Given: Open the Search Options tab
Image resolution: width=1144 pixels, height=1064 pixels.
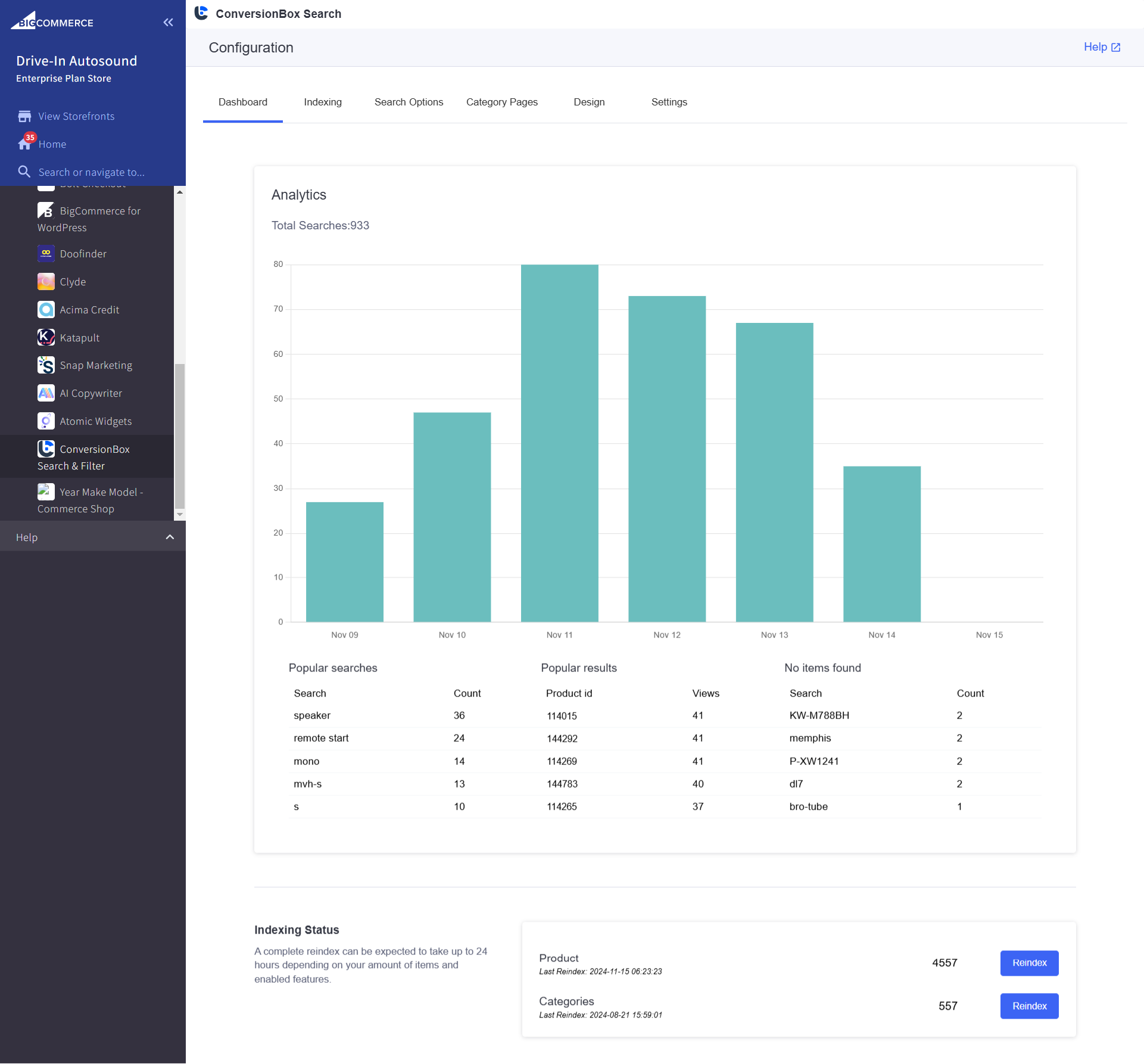Looking at the screenshot, I should 409,102.
